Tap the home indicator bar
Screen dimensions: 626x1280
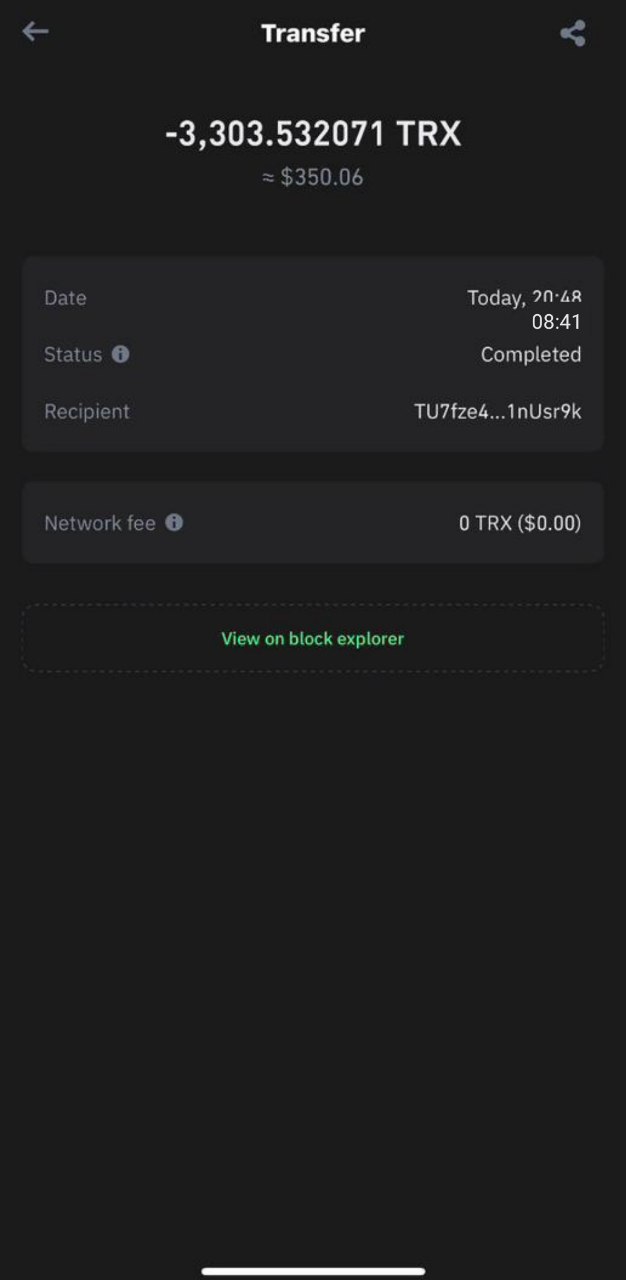[313, 1271]
